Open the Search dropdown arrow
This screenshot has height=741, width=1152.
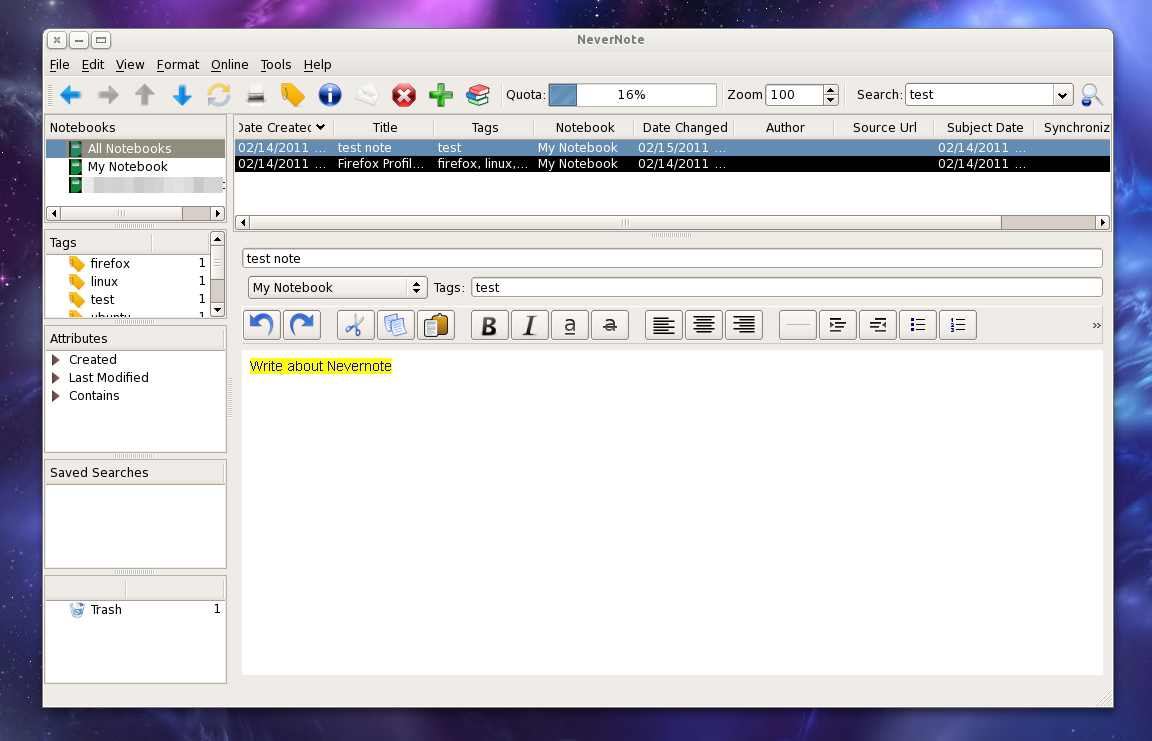pos(1062,95)
